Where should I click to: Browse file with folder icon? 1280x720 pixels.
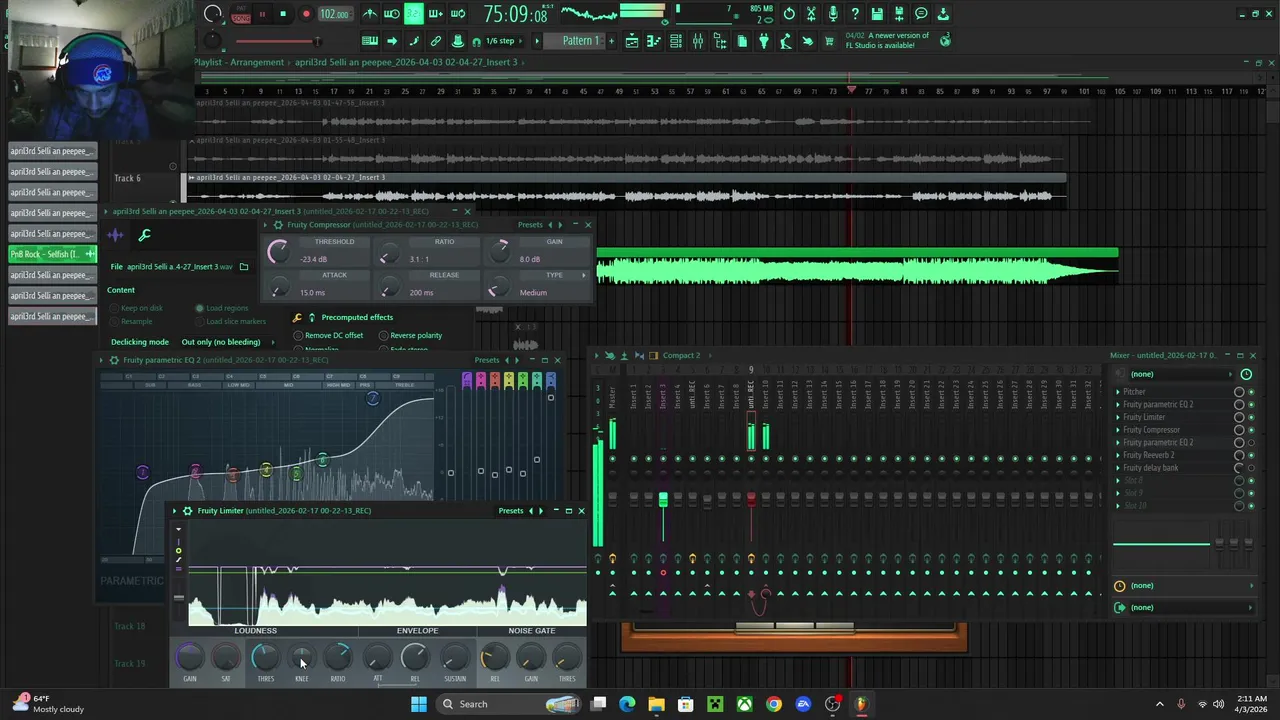coord(243,267)
